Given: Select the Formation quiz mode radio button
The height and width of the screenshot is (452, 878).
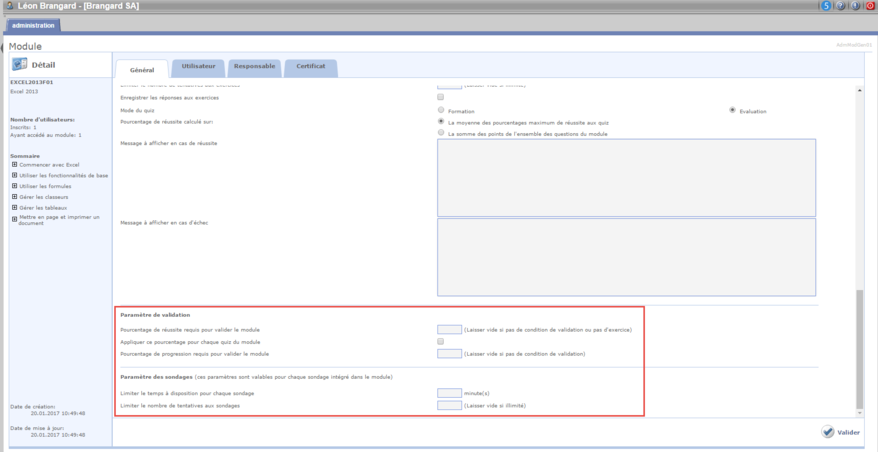Looking at the screenshot, I should (441, 110).
